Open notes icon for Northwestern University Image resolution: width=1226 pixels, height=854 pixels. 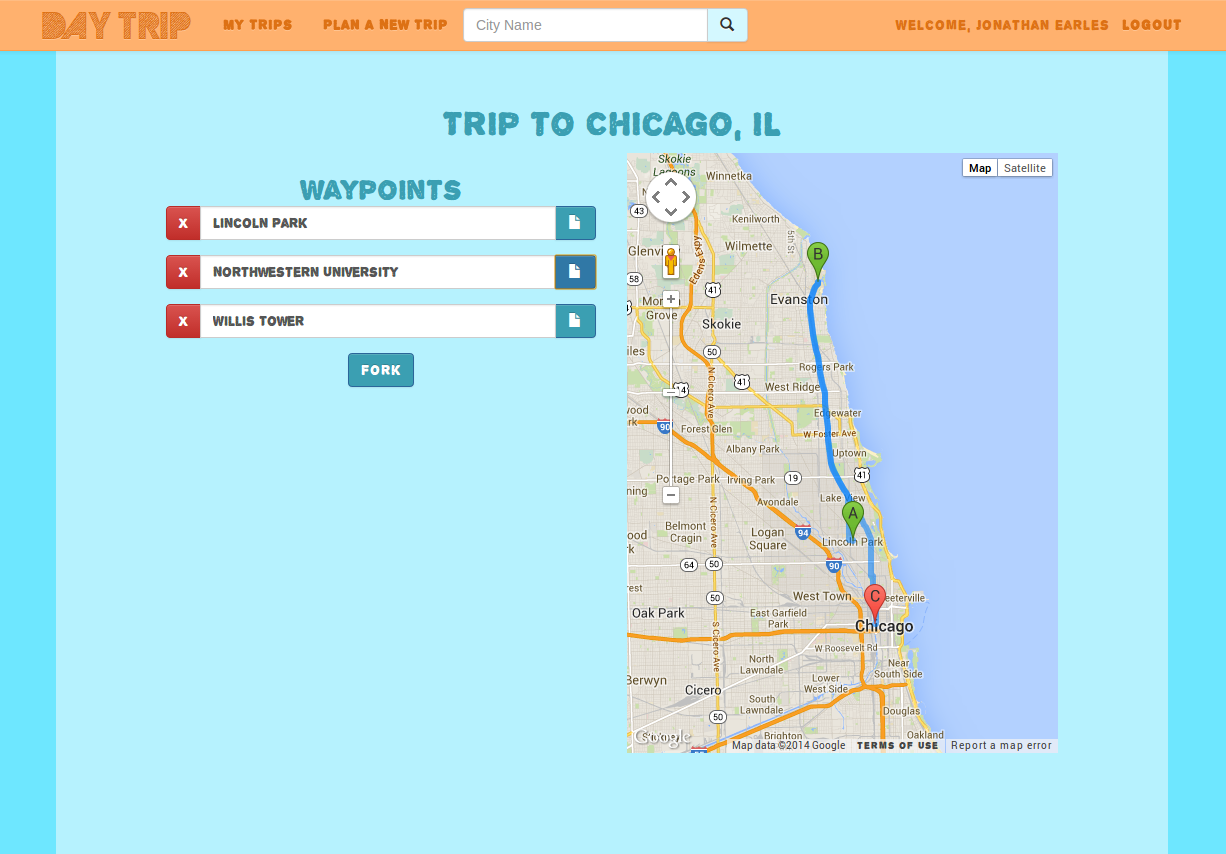[x=575, y=272]
